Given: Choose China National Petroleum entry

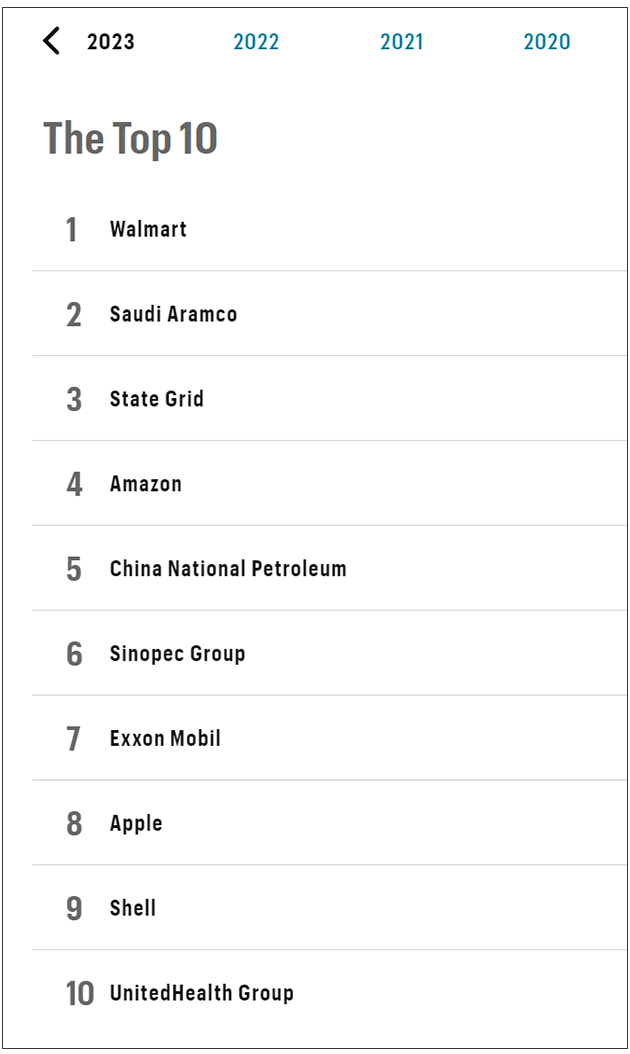Looking at the screenshot, I should [228, 569].
